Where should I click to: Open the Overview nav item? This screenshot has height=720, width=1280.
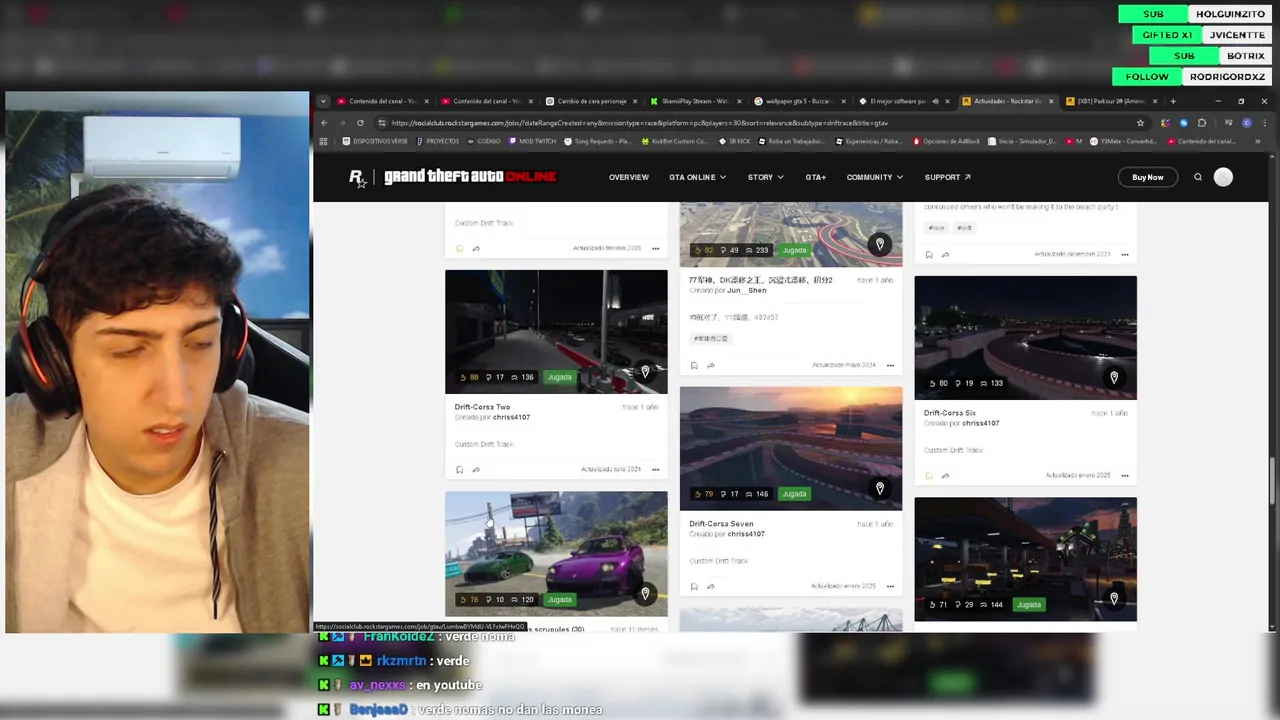[629, 177]
